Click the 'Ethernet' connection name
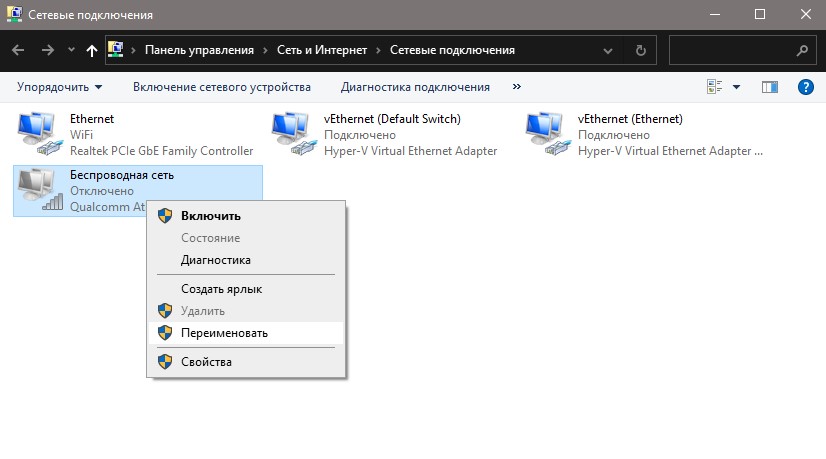Viewport: 826px width, 459px height. 92,119
